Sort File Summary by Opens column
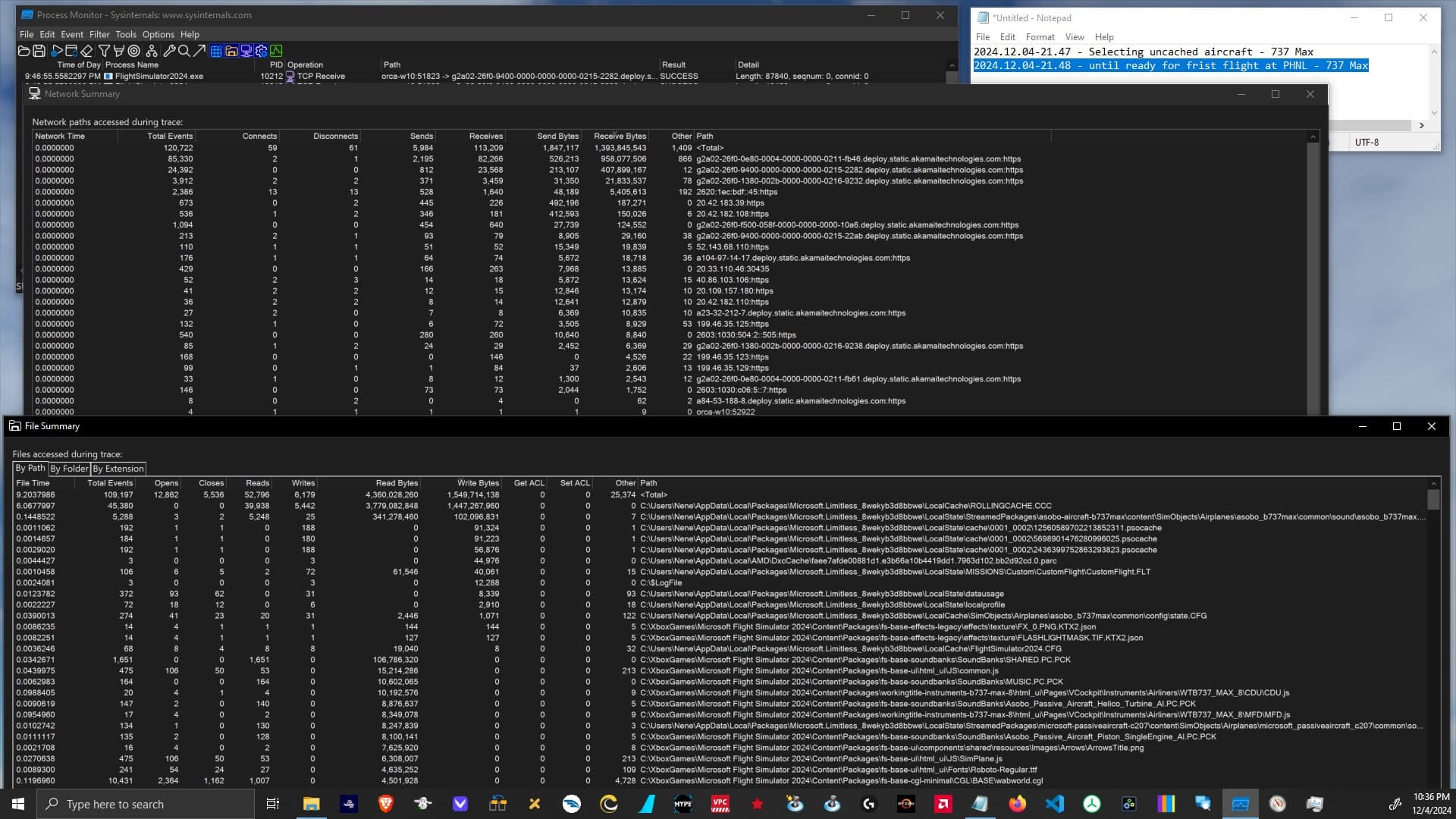The width and height of the screenshot is (1456, 819). pyautogui.click(x=158, y=483)
